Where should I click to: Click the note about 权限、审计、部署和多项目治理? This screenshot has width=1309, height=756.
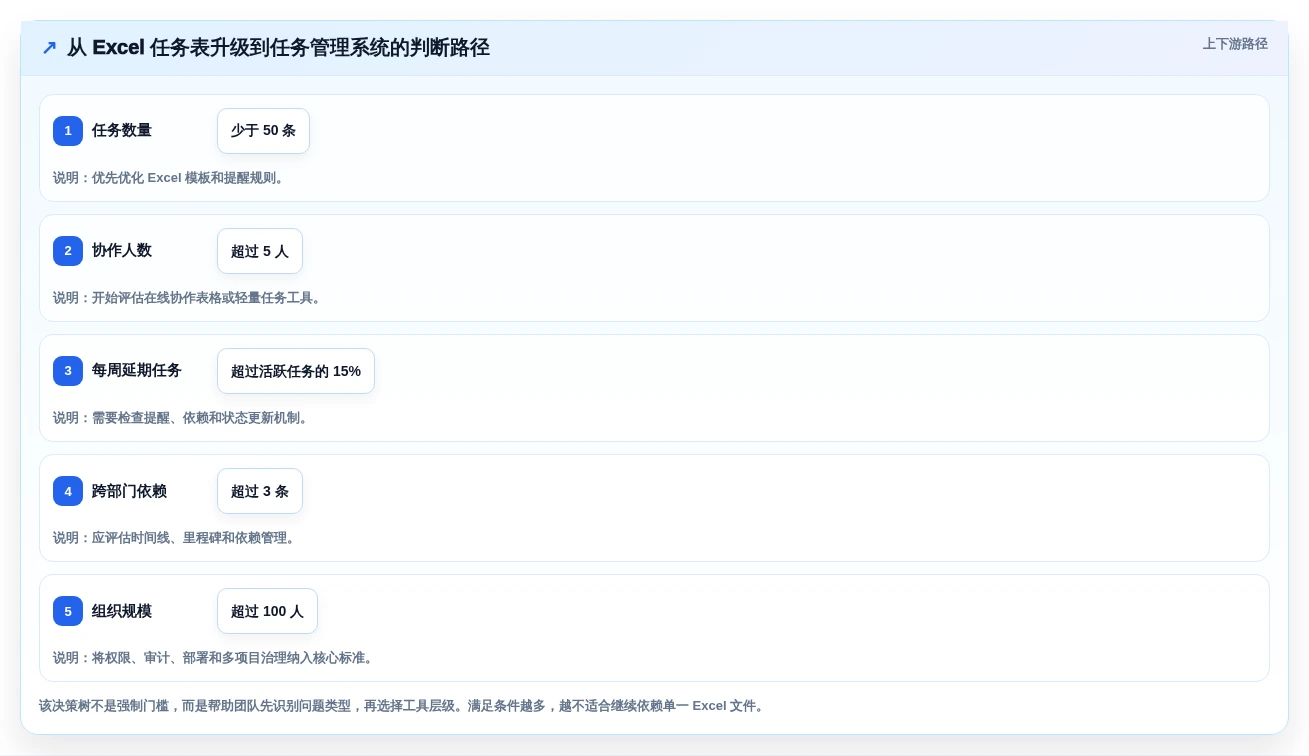pyautogui.click(x=215, y=658)
